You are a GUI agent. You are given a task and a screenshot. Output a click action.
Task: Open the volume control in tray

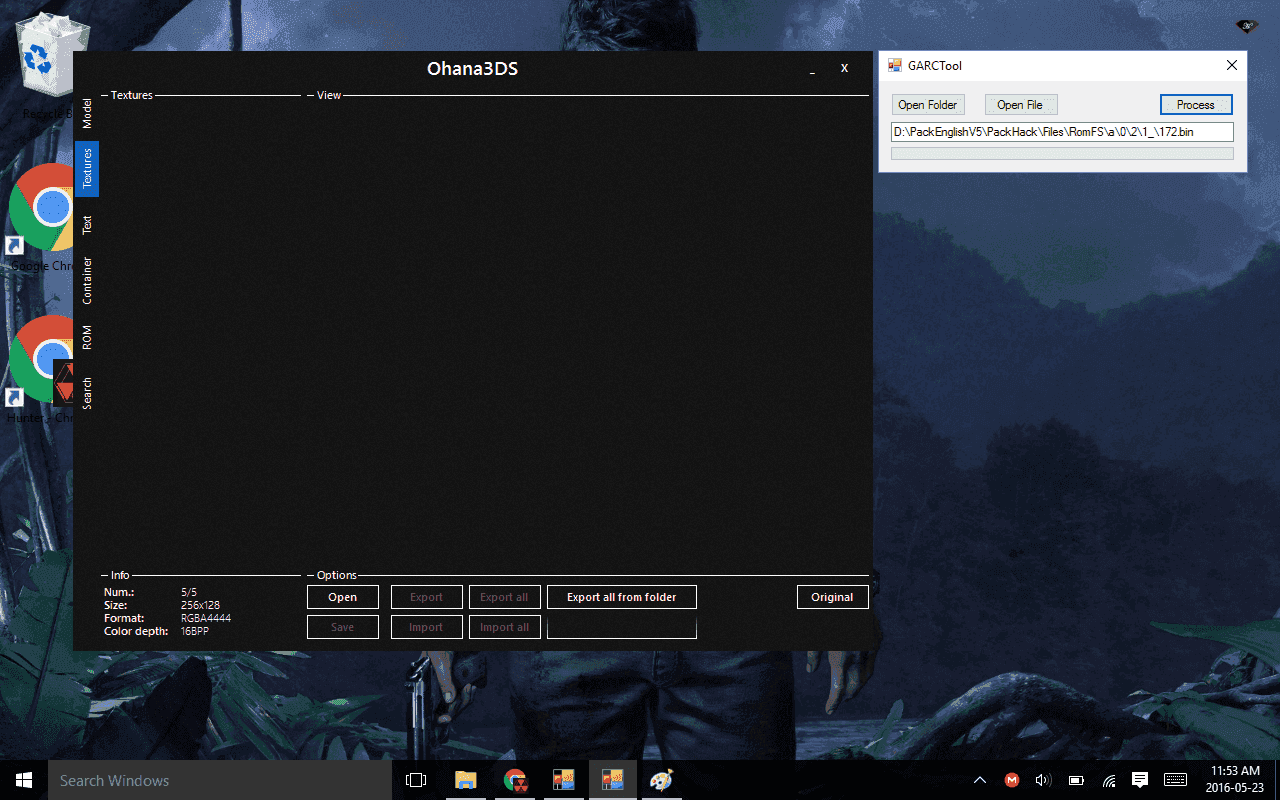point(1043,780)
